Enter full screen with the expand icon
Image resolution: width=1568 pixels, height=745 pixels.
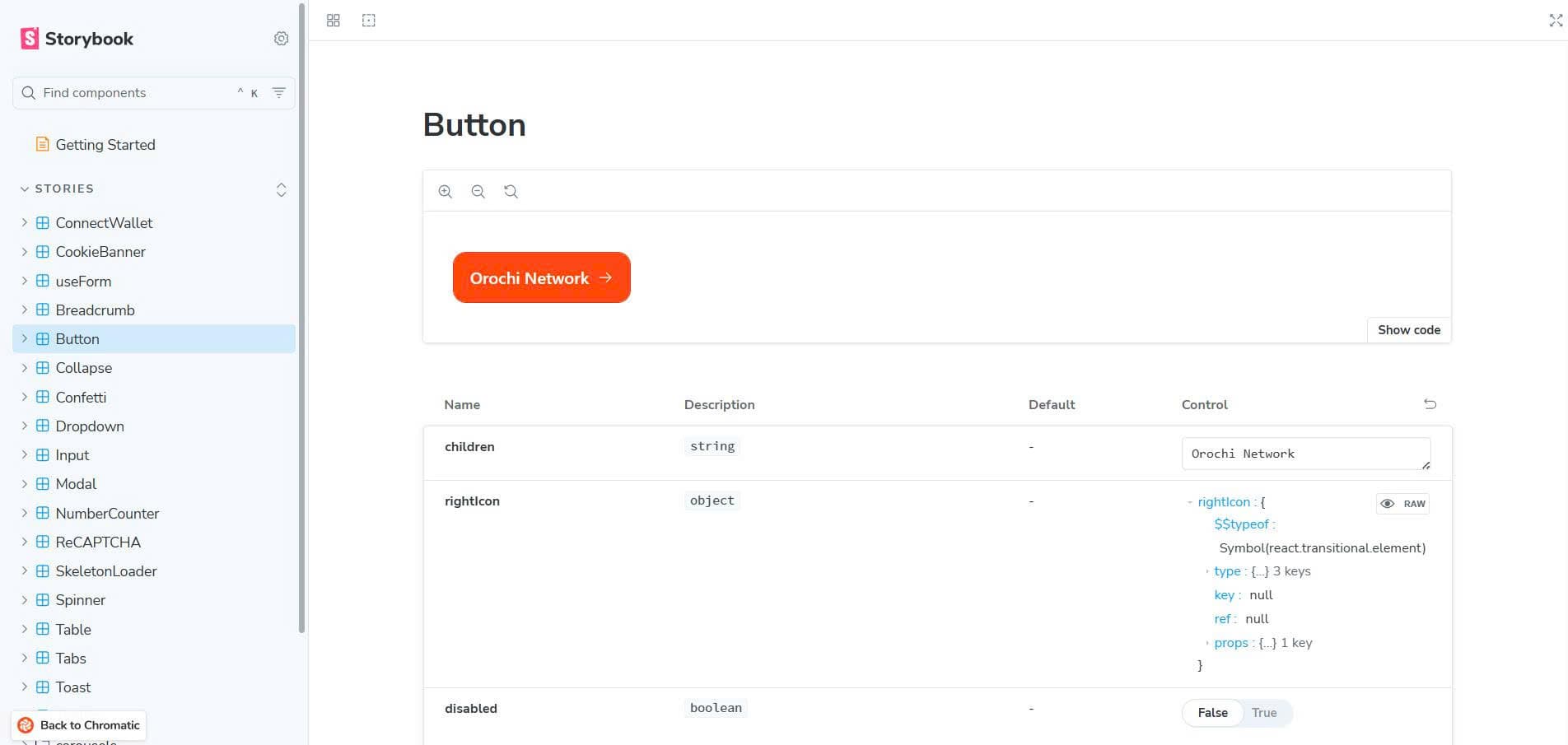tap(1556, 21)
